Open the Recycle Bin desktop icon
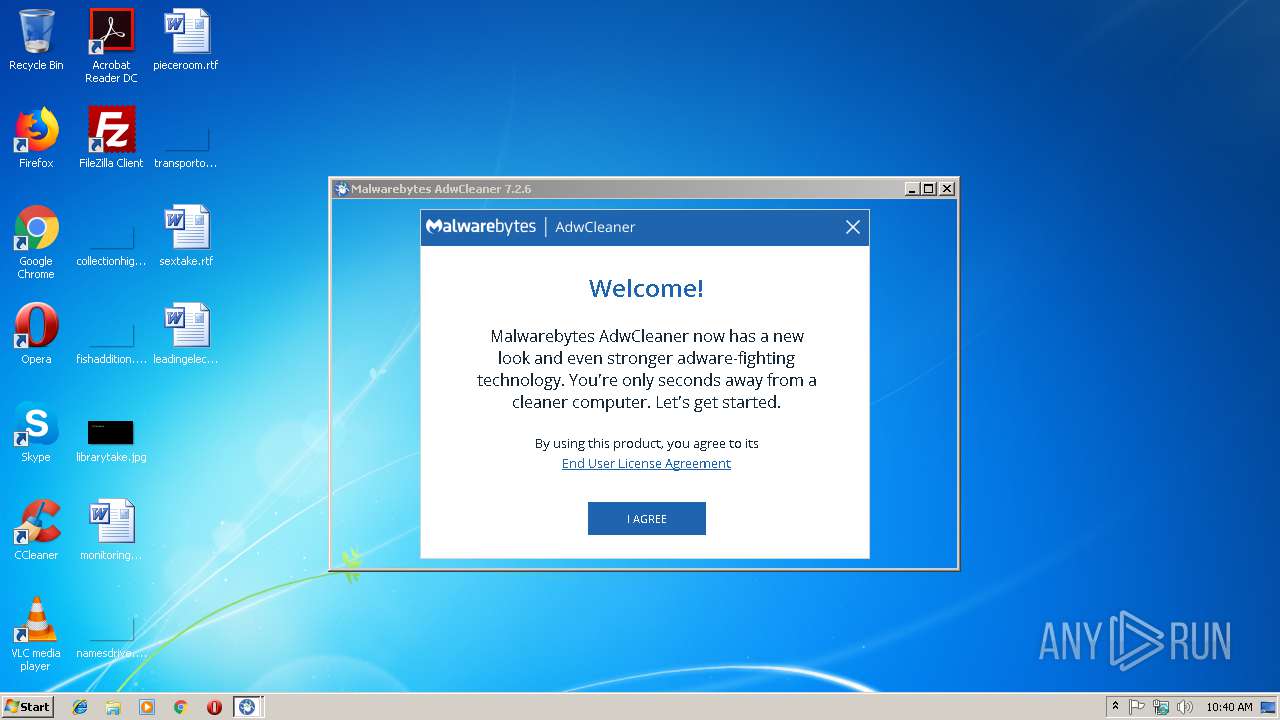 pos(36,40)
